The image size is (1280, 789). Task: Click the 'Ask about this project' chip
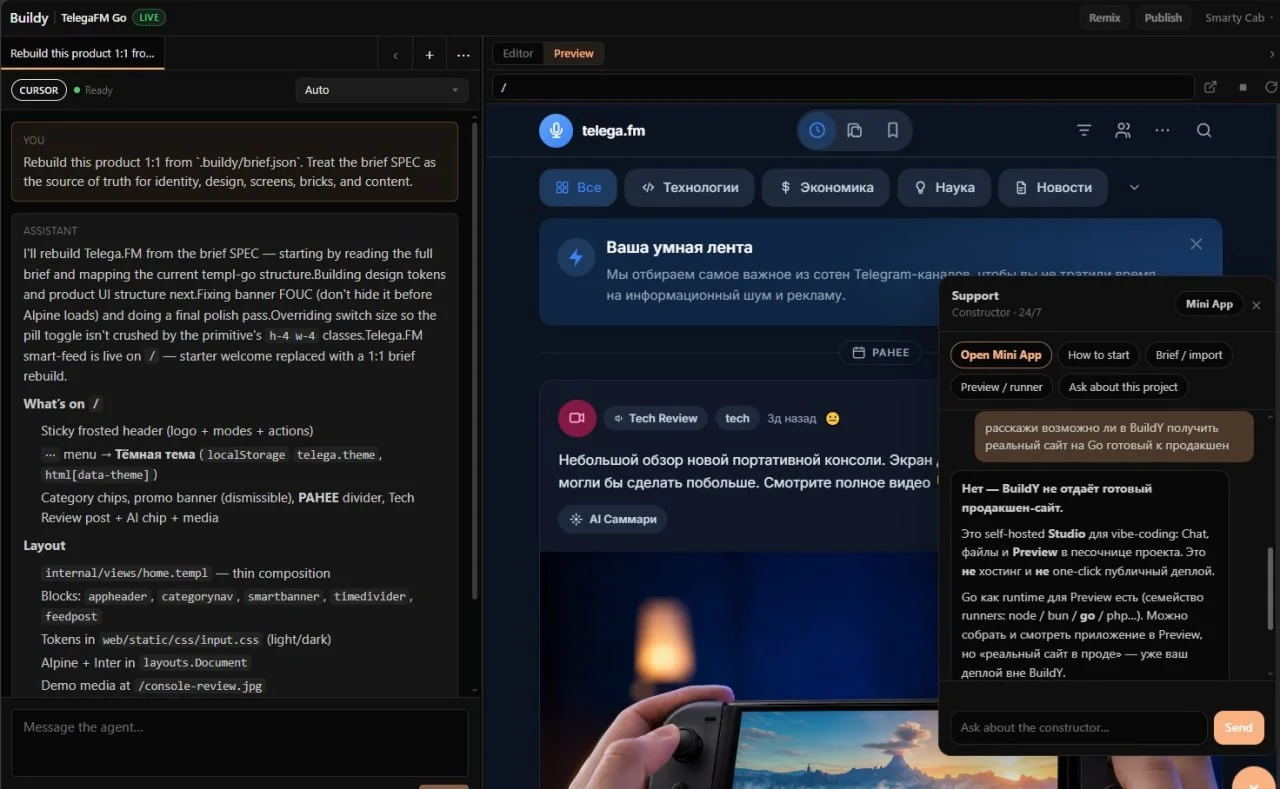[x=1123, y=387]
